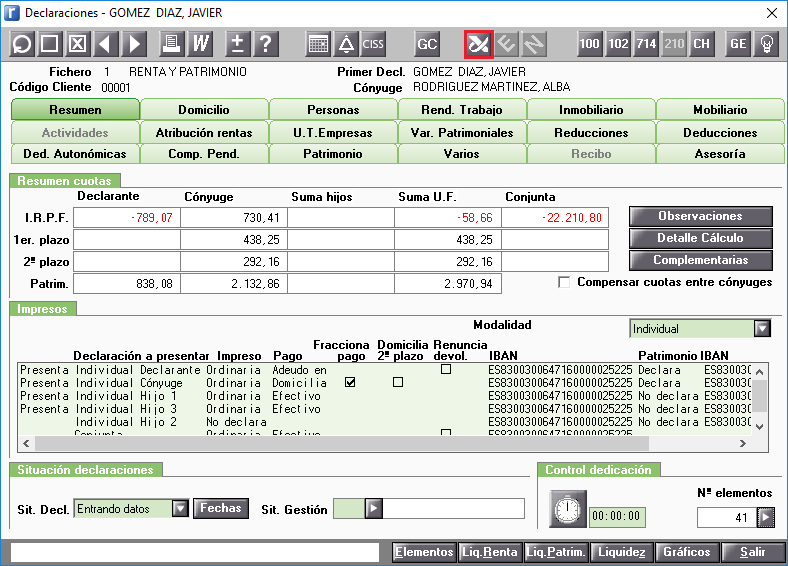Open the Modalidad Individual dropdown

[762, 329]
